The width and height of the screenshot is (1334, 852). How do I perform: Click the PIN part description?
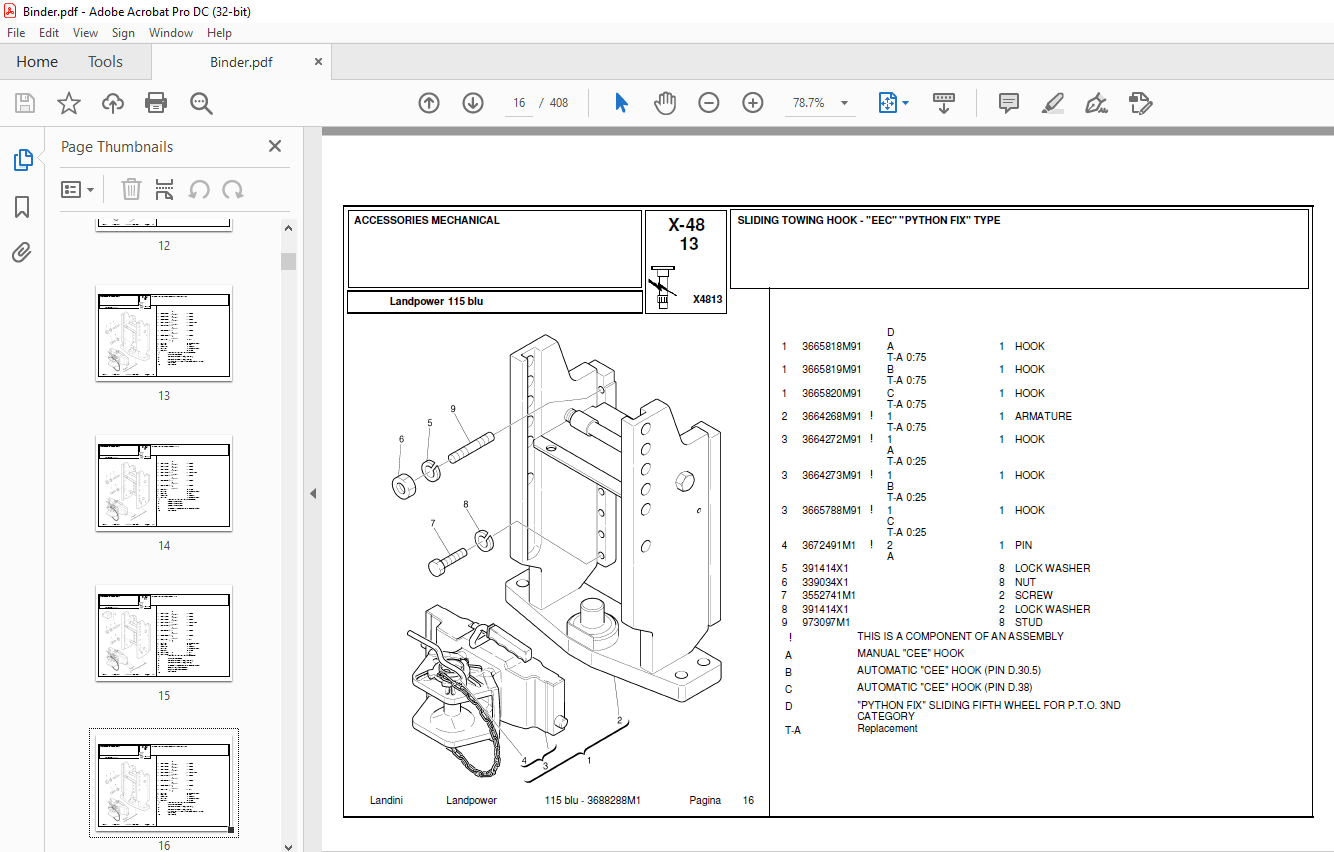pyautogui.click(x=1023, y=546)
